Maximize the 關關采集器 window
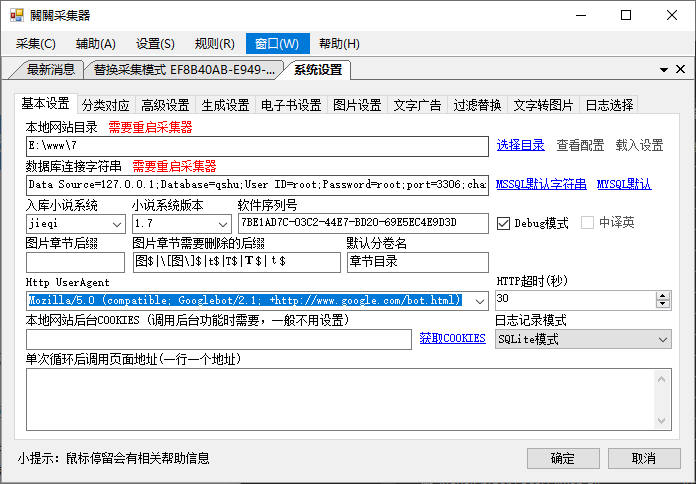The image size is (696, 484). 626,16
